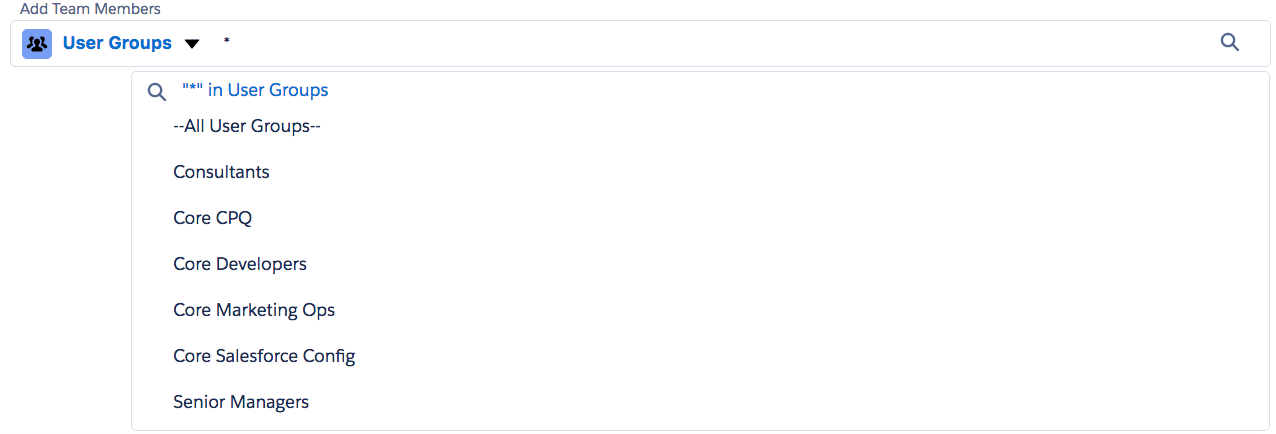
Task: Choose Consultants from the group list
Action: (x=221, y=172)
